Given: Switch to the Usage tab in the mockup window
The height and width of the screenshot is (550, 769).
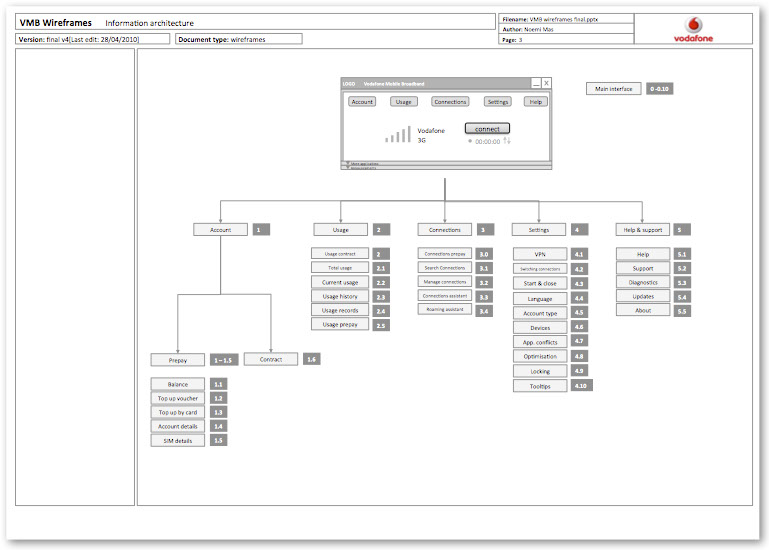Looking at the screenshot, I should tap(403, 102).
